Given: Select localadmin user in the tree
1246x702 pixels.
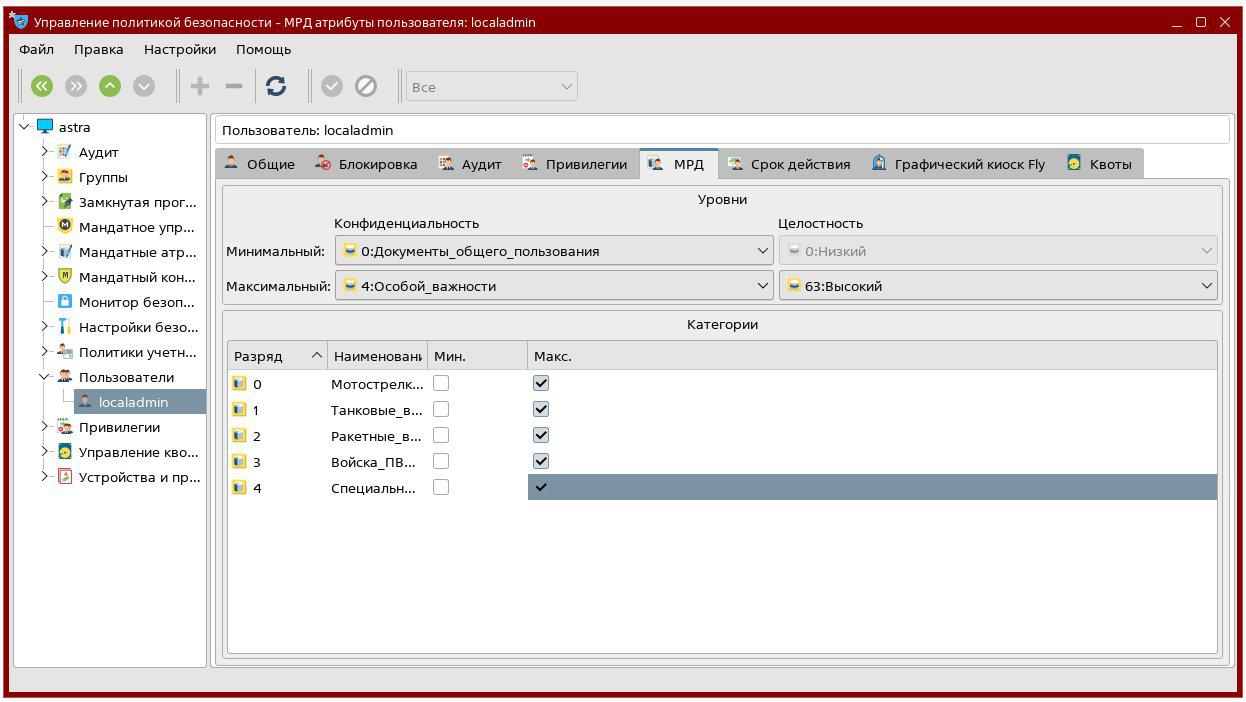Looking at the screenshot, I should (x=133, y=402).
